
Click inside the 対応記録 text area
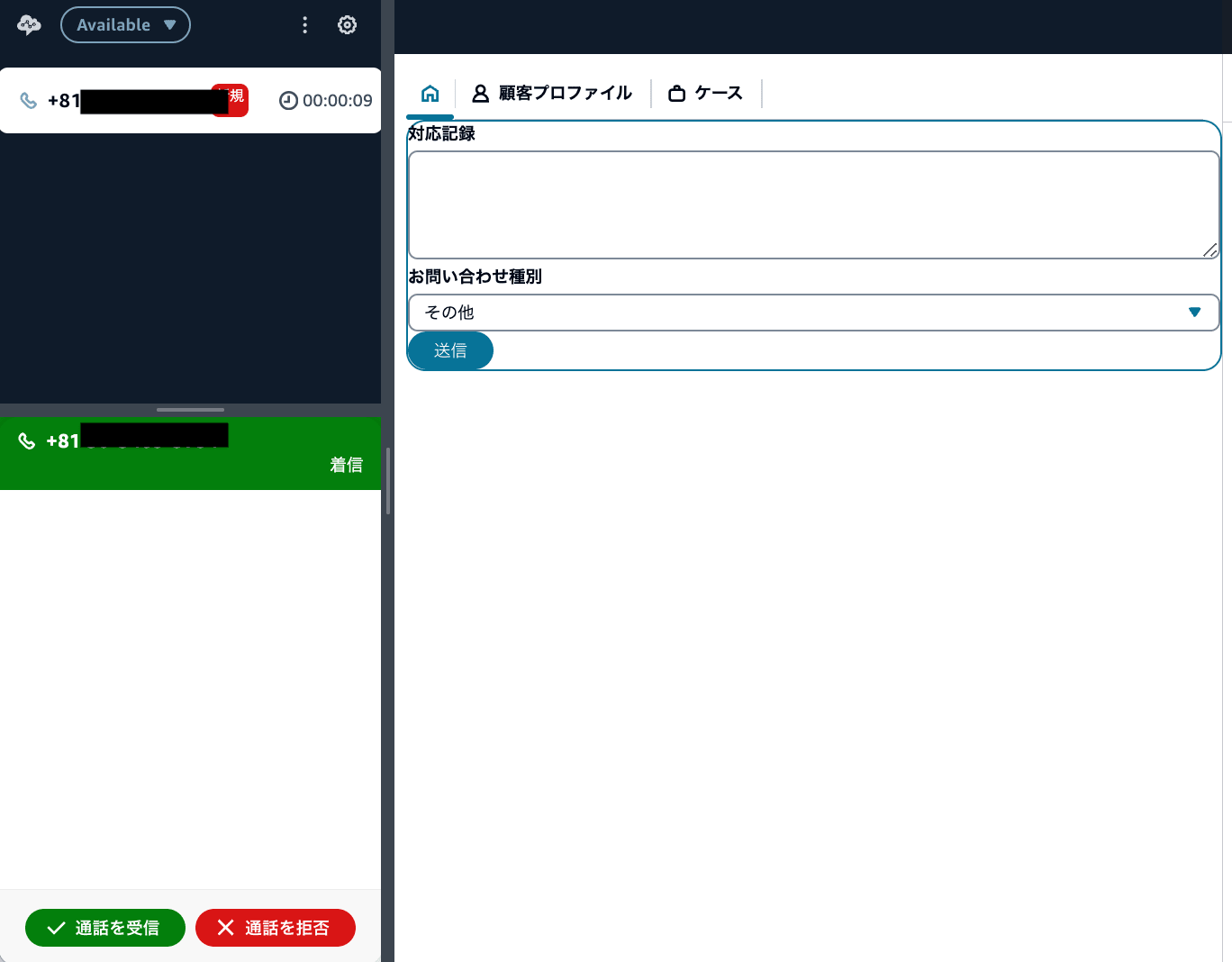(814, 205)
